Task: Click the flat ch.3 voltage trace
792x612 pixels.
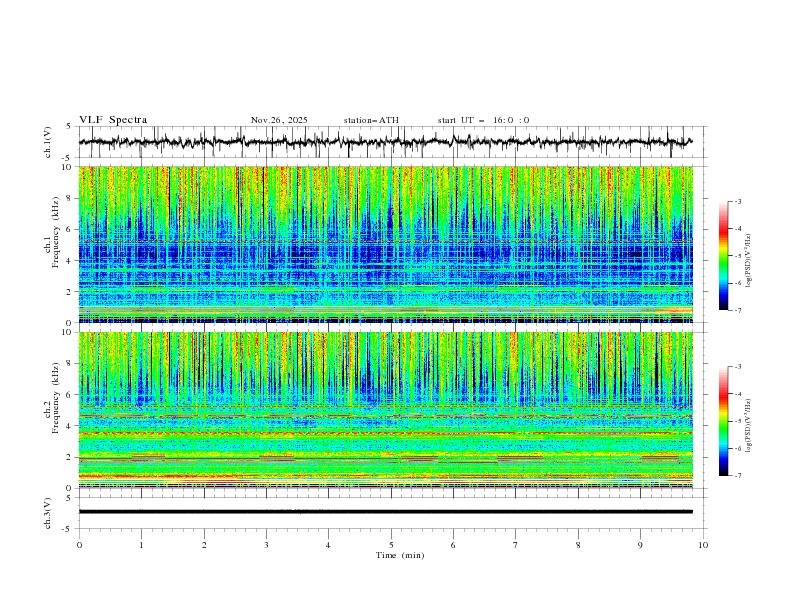Action: click(x=386, y=512)
